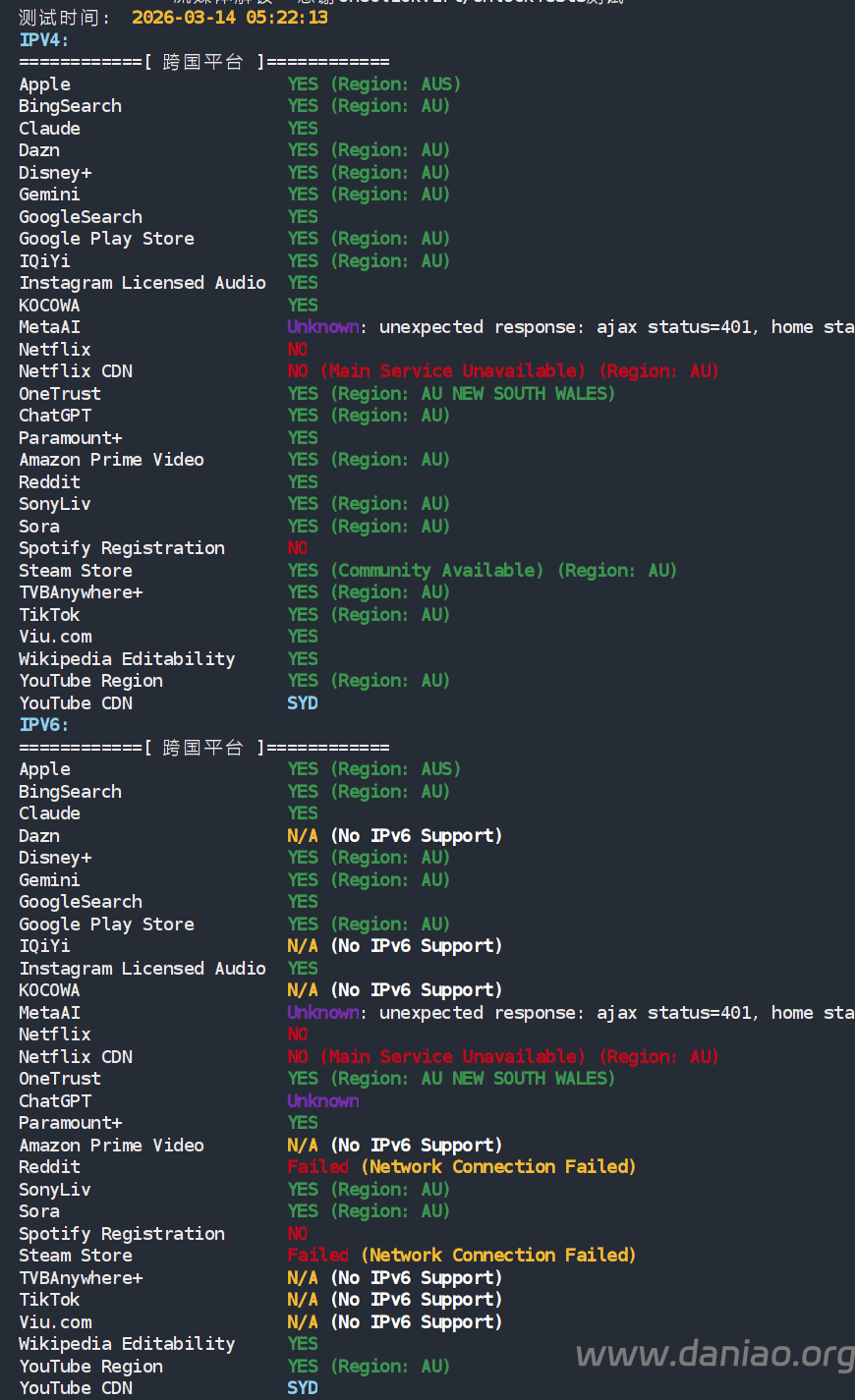This screenshot has width=855, height=1400.
Task: Click the Google Play Store label in IPV6 section
Action: click(x=106, y=924)
